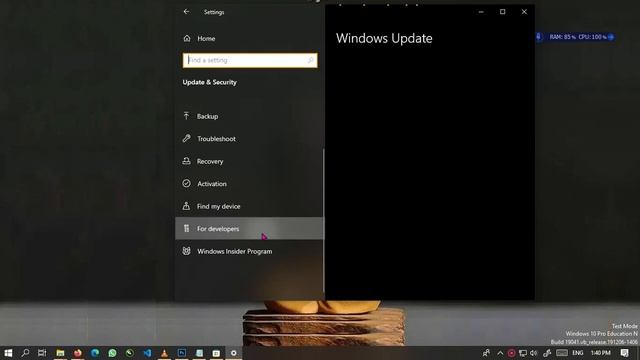Launch Microsoft Edge from the taskbar
Viewport: 640px width, 360px height.
tap(95, 353)
